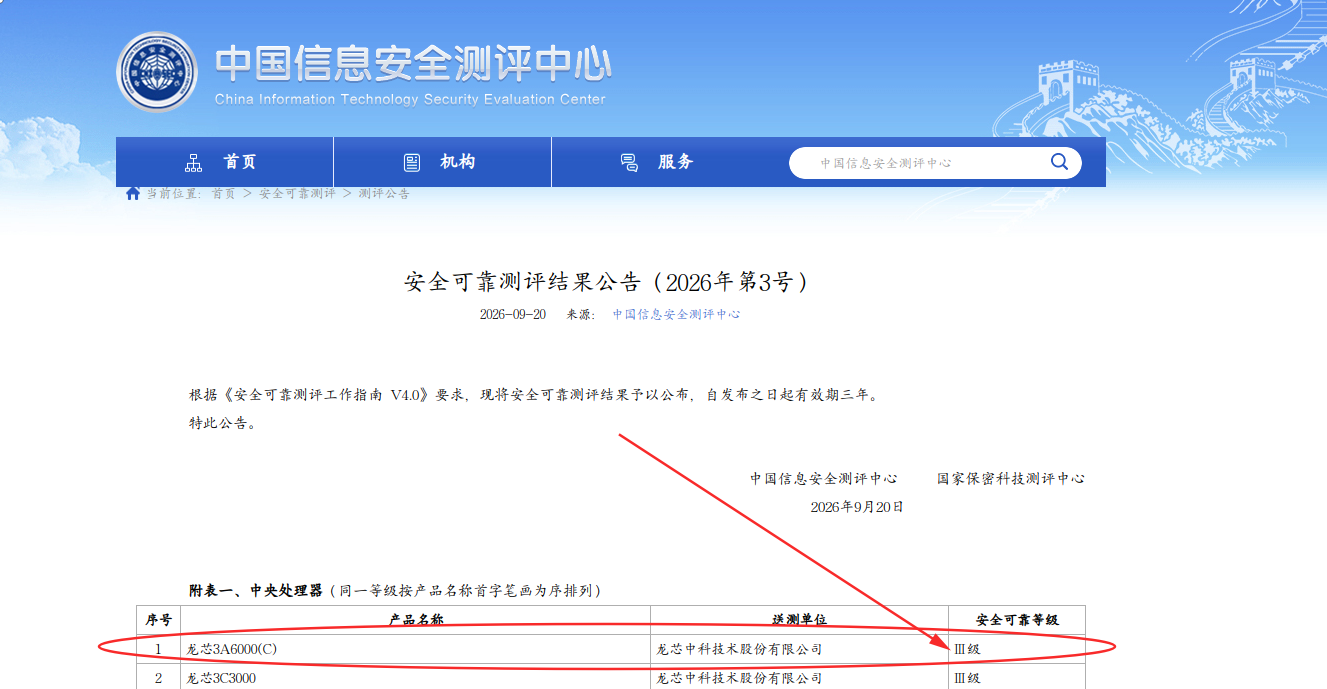The image size is (1327, 689).
Task: Click the paragraph mentioning 工作指南 V4.0
Action: coord(535,395)
